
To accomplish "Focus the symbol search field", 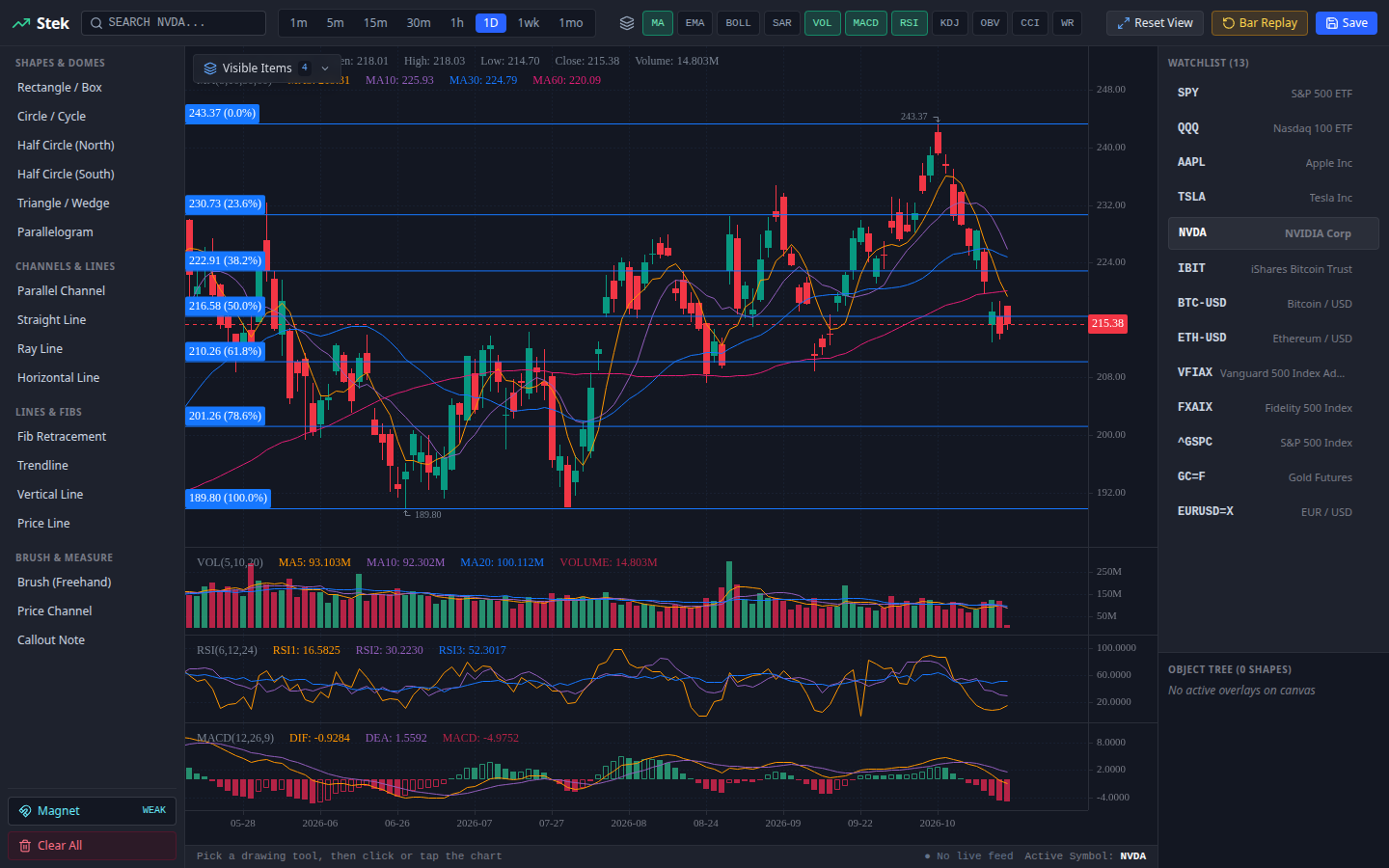I will tap(174, 23).
